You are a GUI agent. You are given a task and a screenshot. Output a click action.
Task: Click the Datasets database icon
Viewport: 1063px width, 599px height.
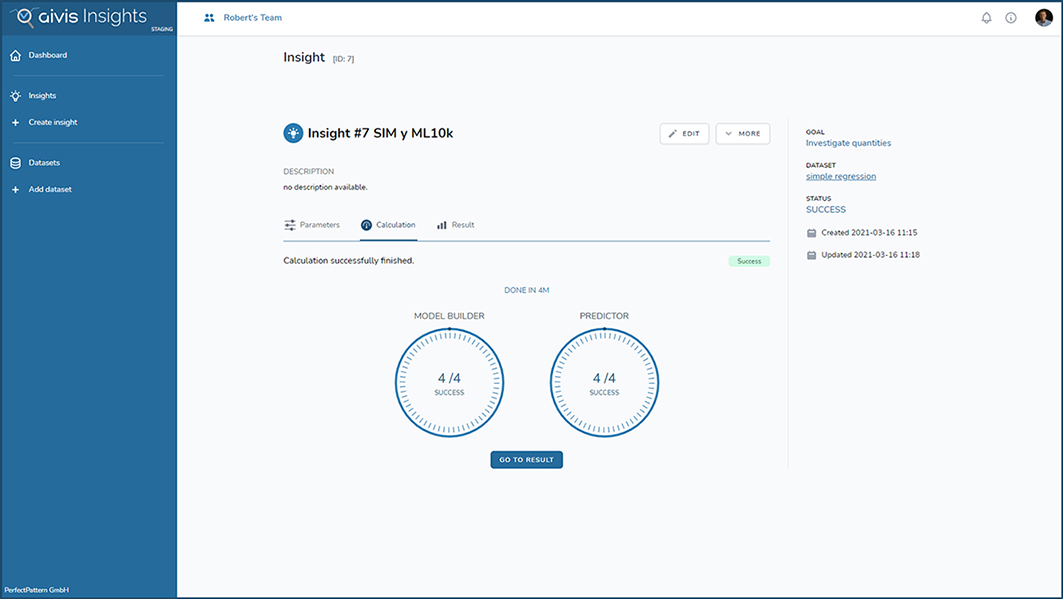(15, 163)
